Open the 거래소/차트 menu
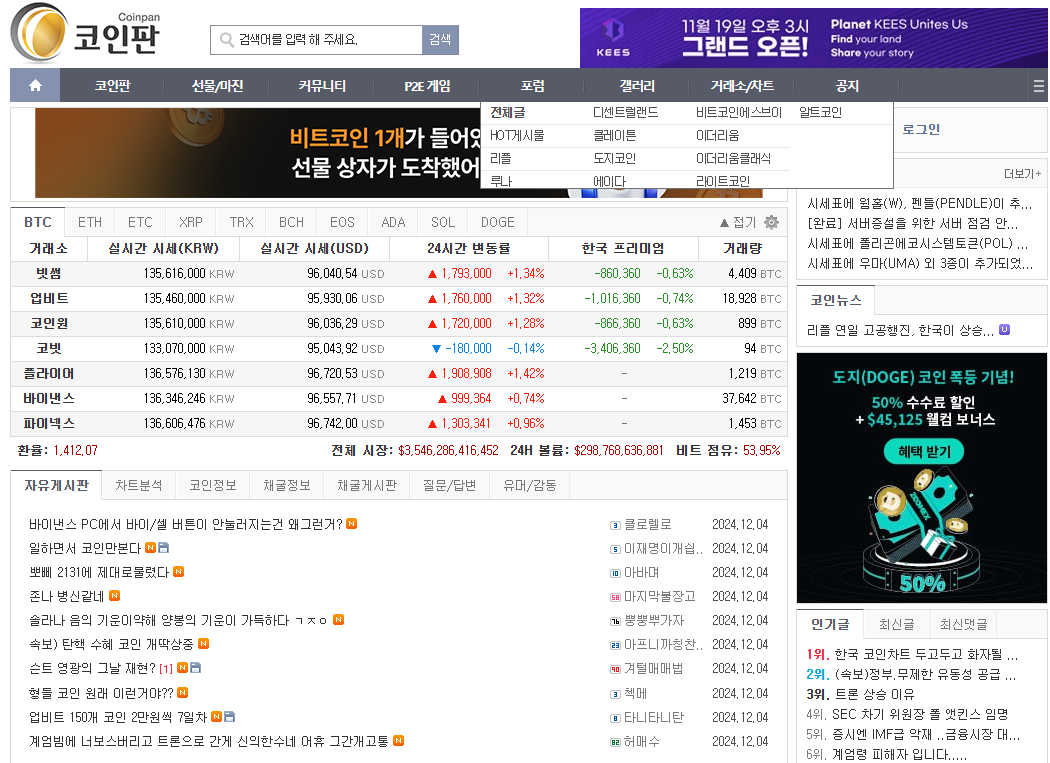 (x=742, y=86)
